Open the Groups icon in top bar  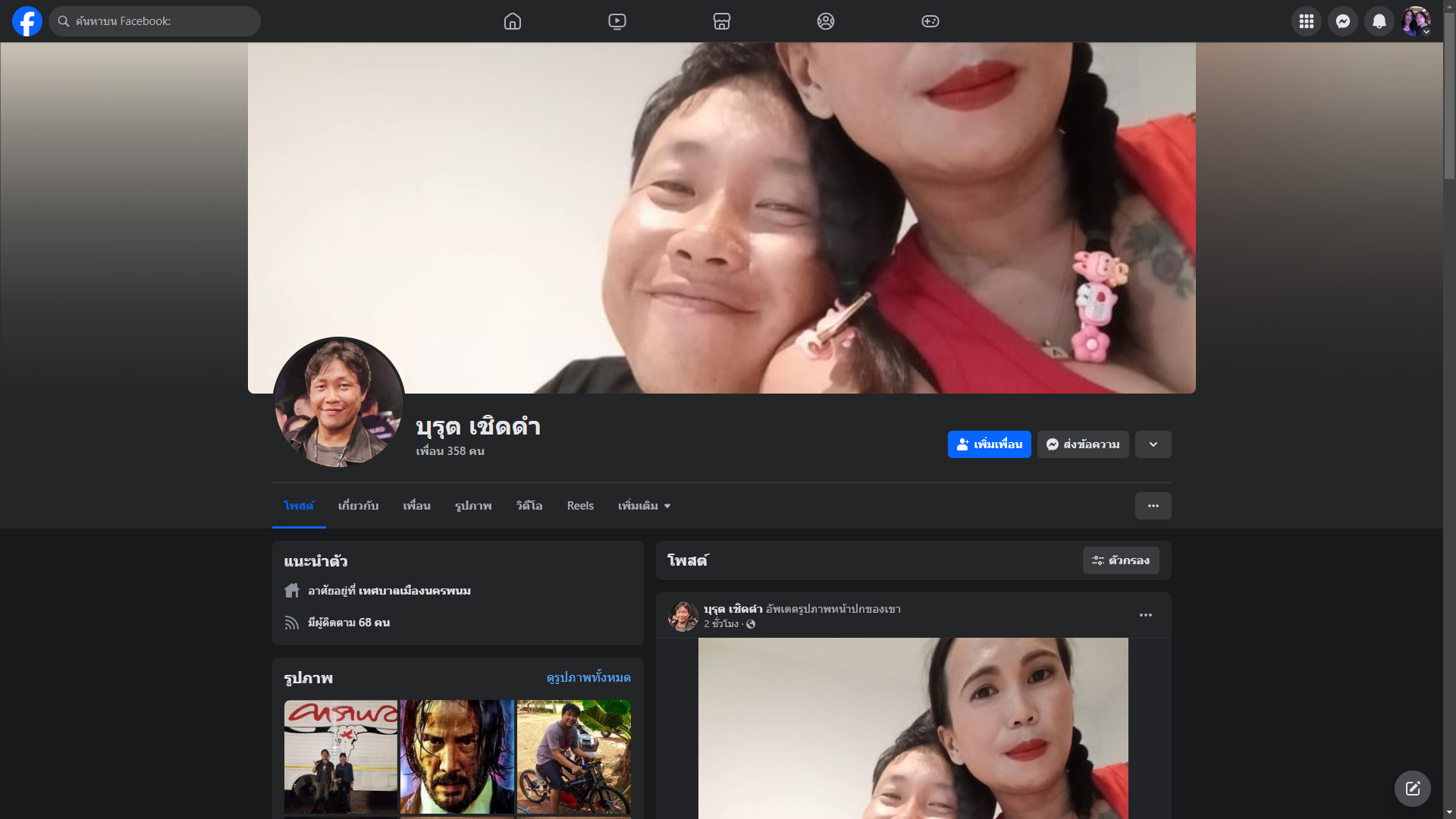[826, 21]
